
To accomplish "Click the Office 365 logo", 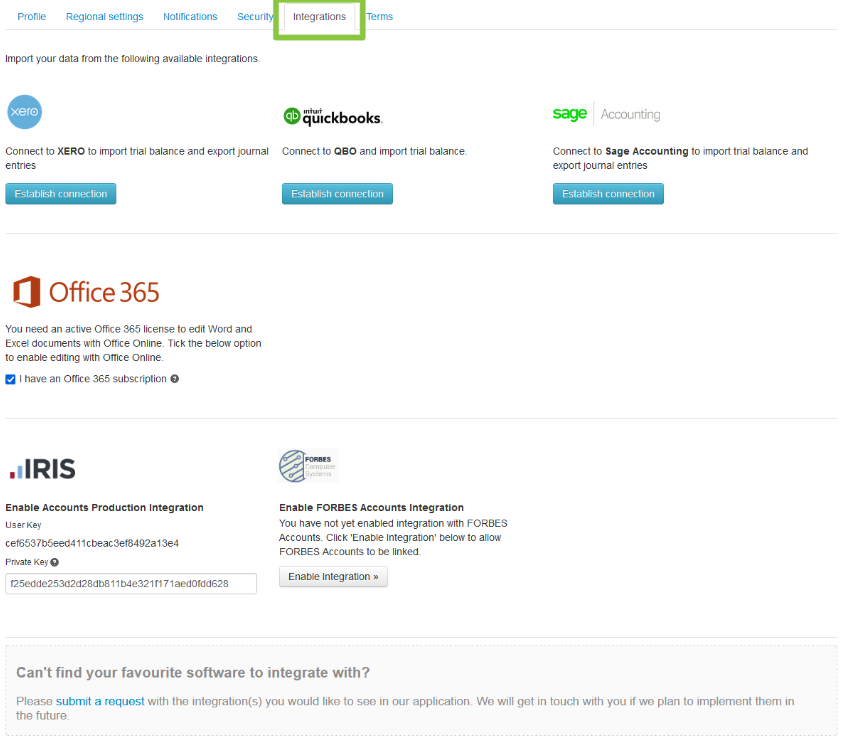I will point(86,292).
